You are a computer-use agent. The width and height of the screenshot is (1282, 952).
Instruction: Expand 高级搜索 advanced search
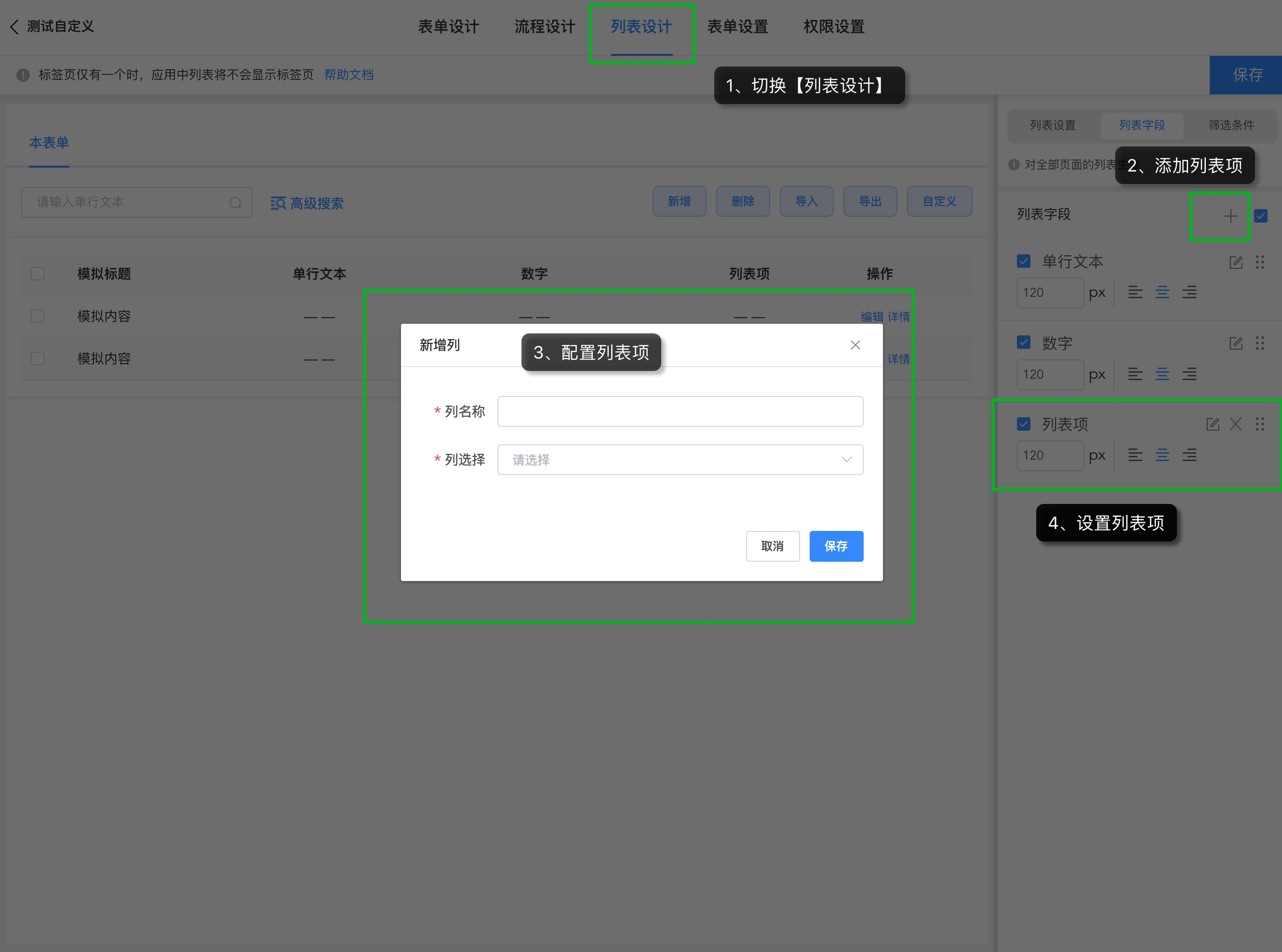307,203
